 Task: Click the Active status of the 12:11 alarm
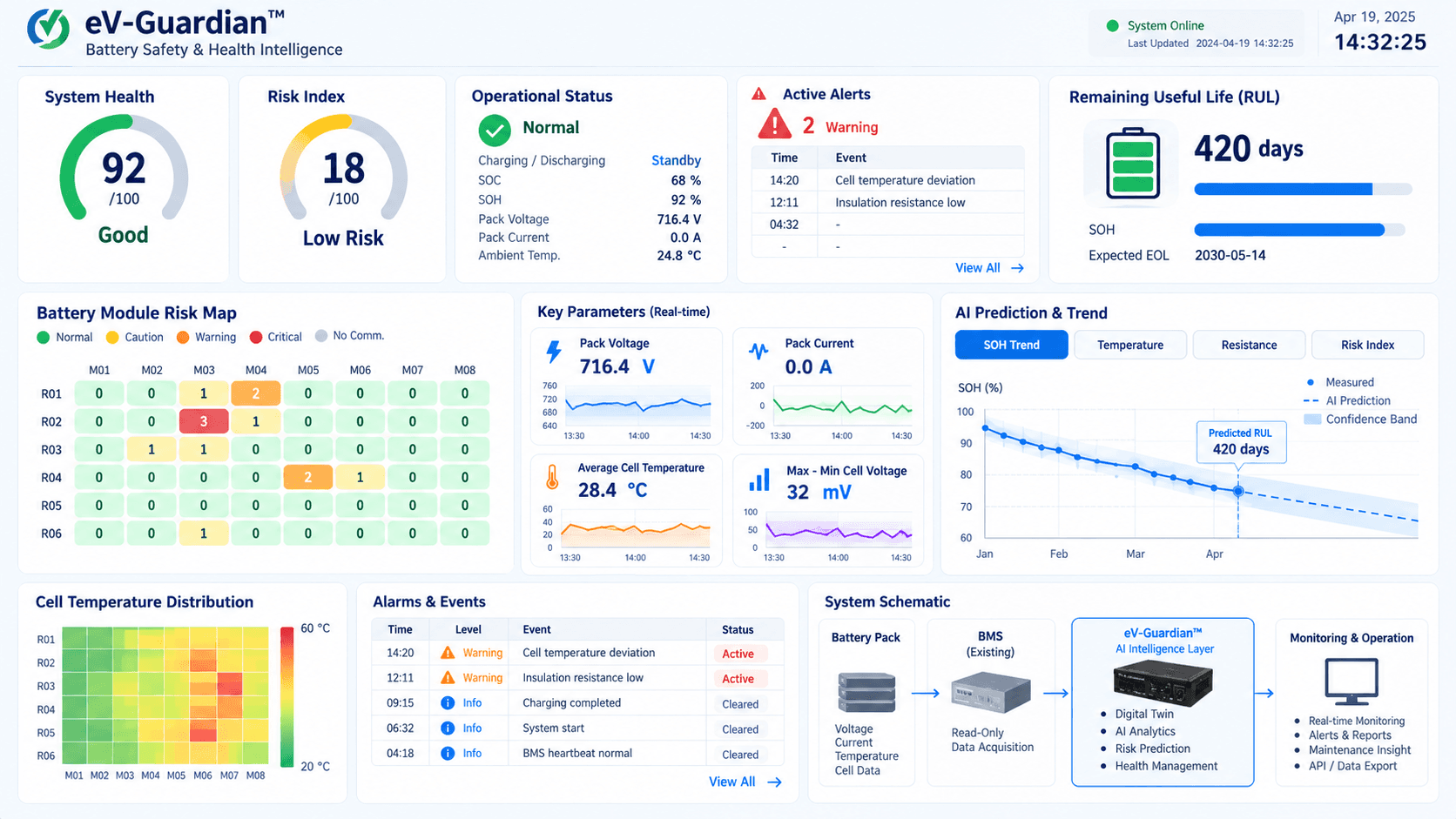738,679
